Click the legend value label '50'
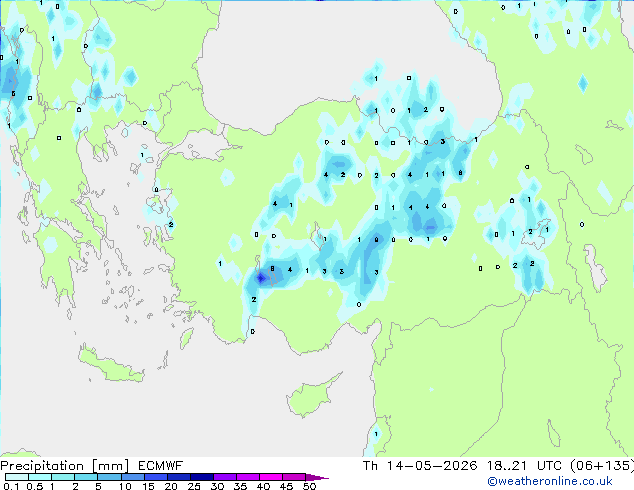634x490 pixels. [309, 486]
